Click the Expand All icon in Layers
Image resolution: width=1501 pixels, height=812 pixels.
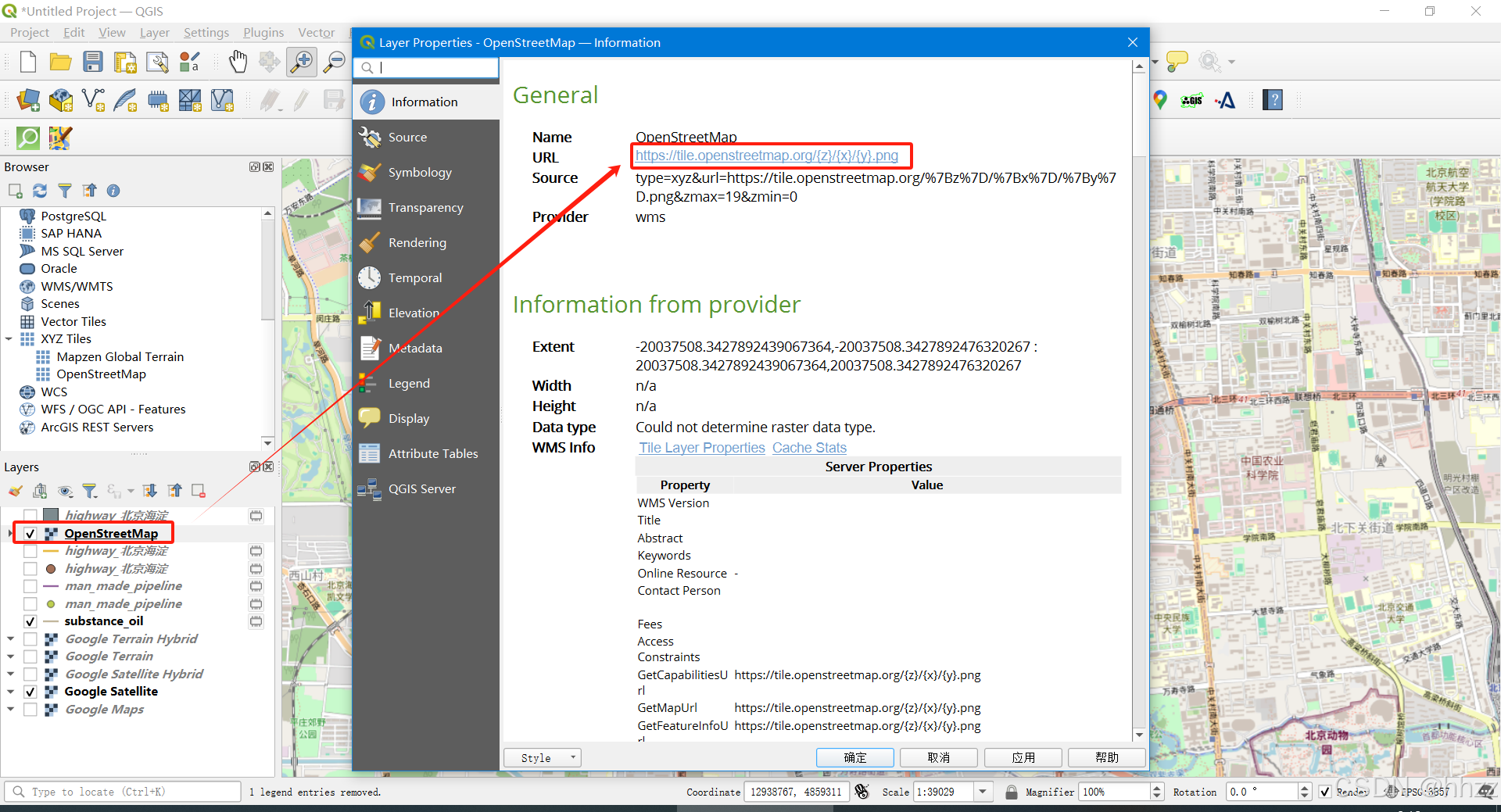pyautogui.click(x=150, y=491)
